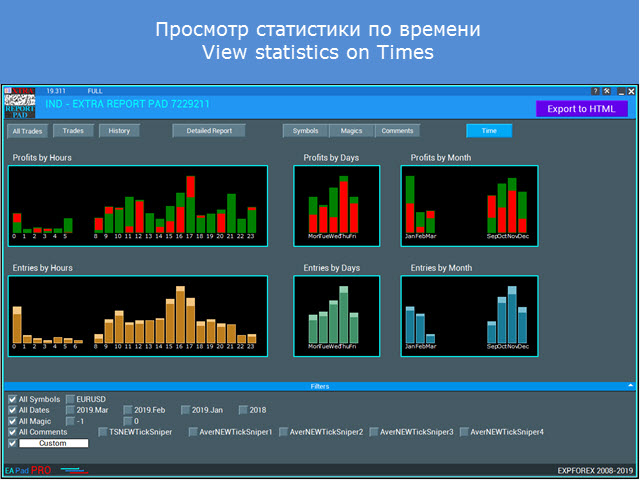Enable the 2019.Jan date filter
The width and height of the screenshot is (640, 480).
(x=185, y=410)
